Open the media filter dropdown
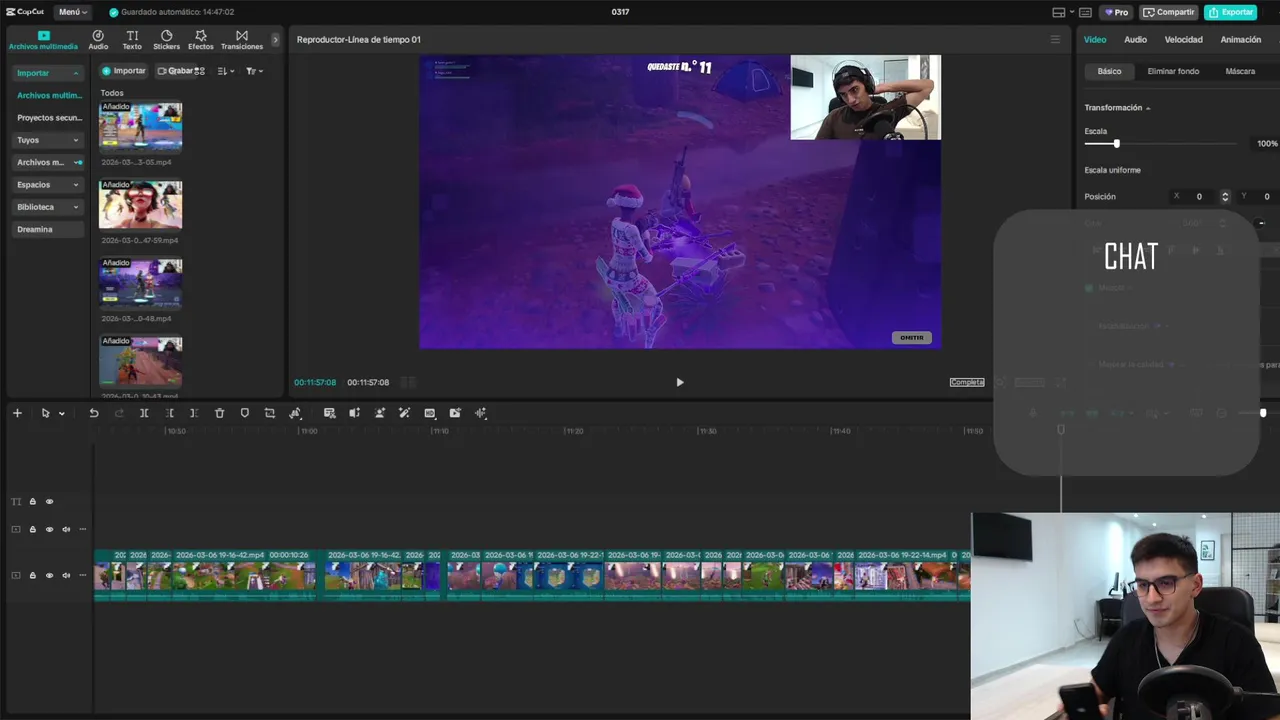 [254, 71]
